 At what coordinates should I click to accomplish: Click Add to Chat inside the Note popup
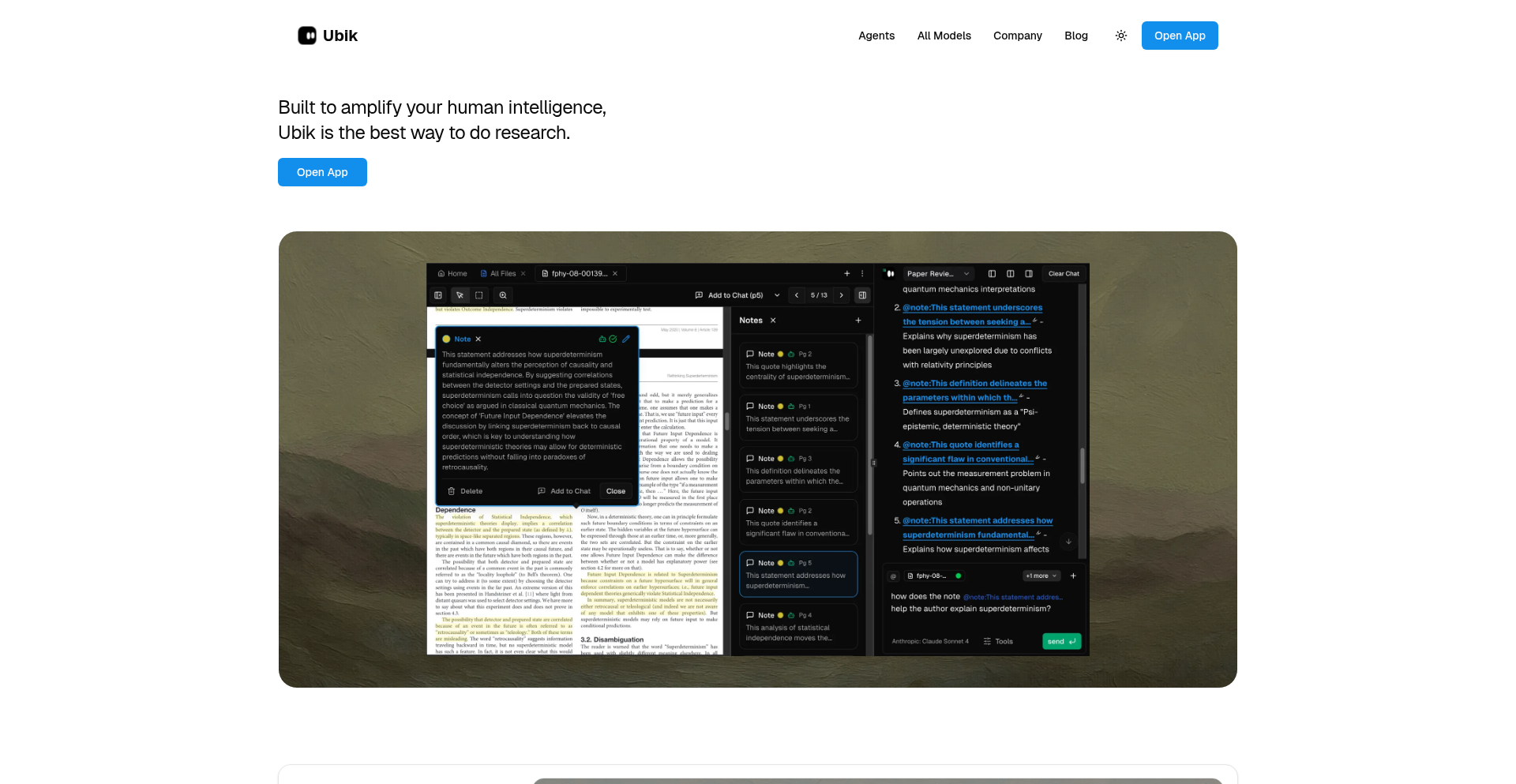click(564, 491)
